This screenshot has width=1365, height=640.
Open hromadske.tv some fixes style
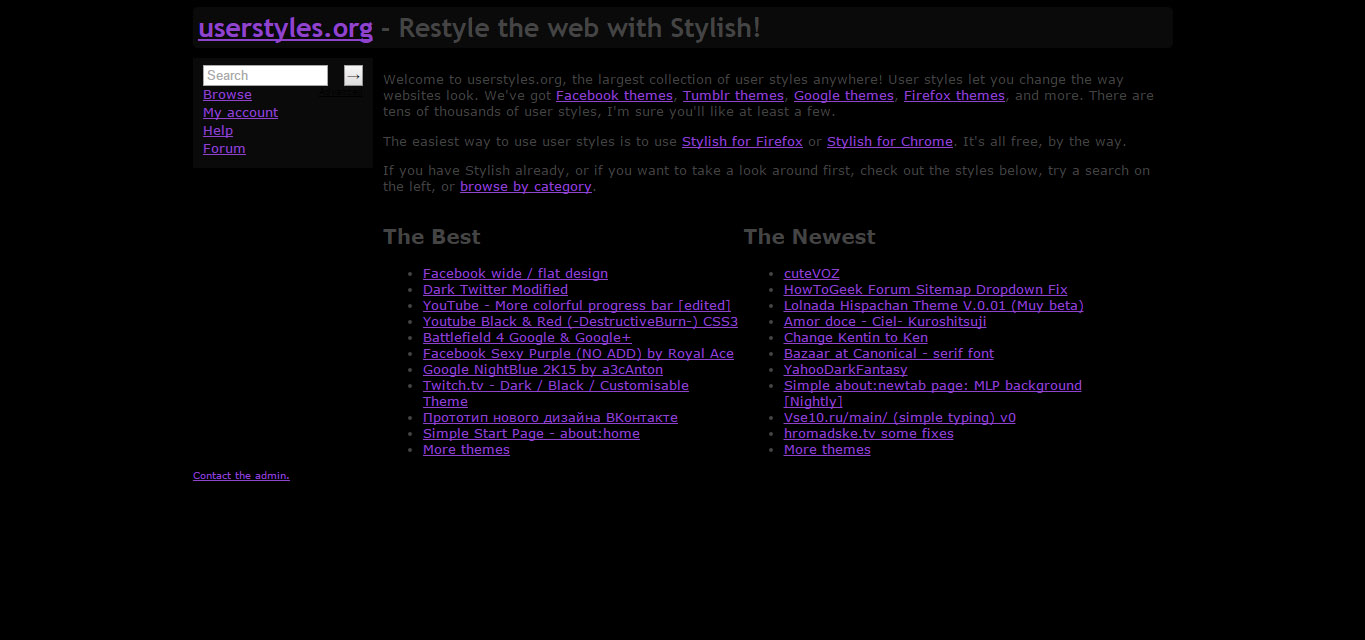coord(869,434)
